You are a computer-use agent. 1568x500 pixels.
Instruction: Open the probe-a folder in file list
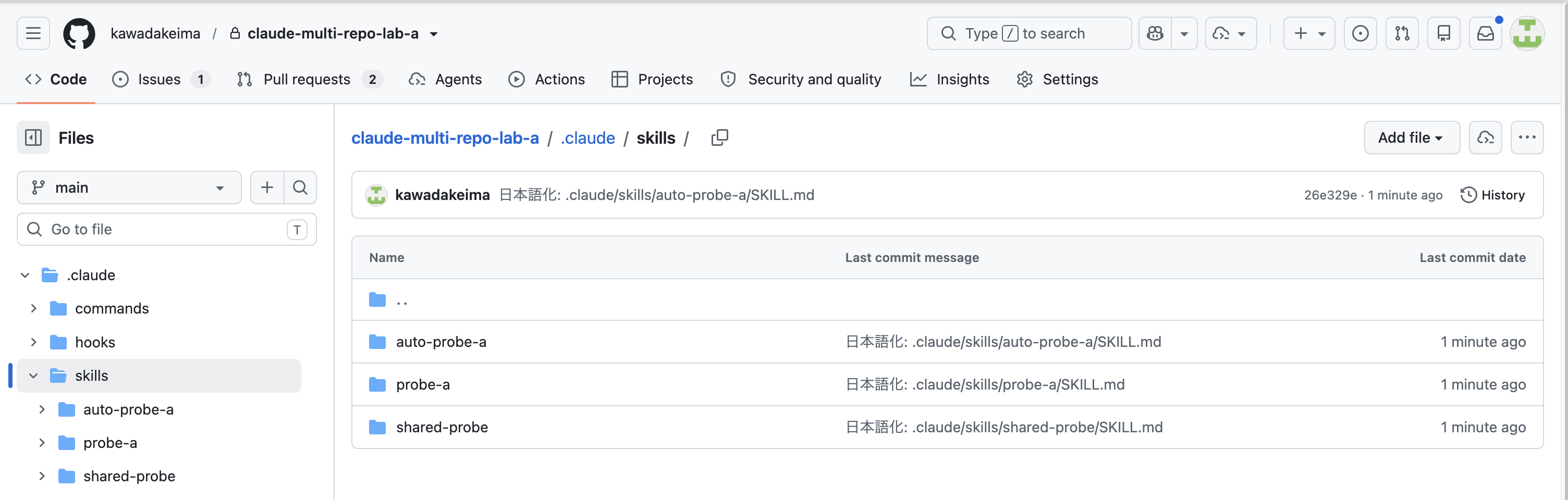(x=423, y=384)
